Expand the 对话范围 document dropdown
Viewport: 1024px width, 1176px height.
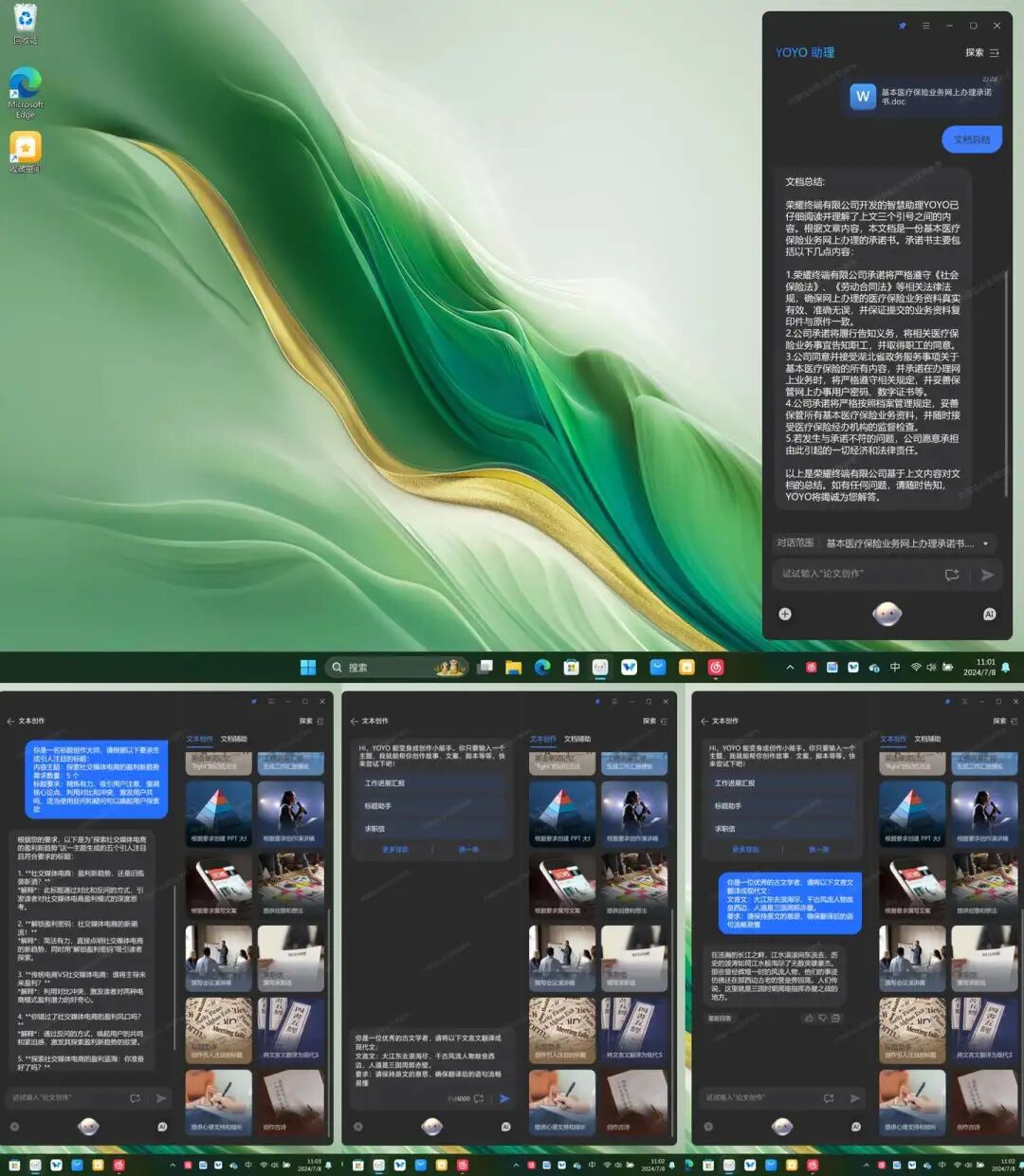[x=908, y=543]
